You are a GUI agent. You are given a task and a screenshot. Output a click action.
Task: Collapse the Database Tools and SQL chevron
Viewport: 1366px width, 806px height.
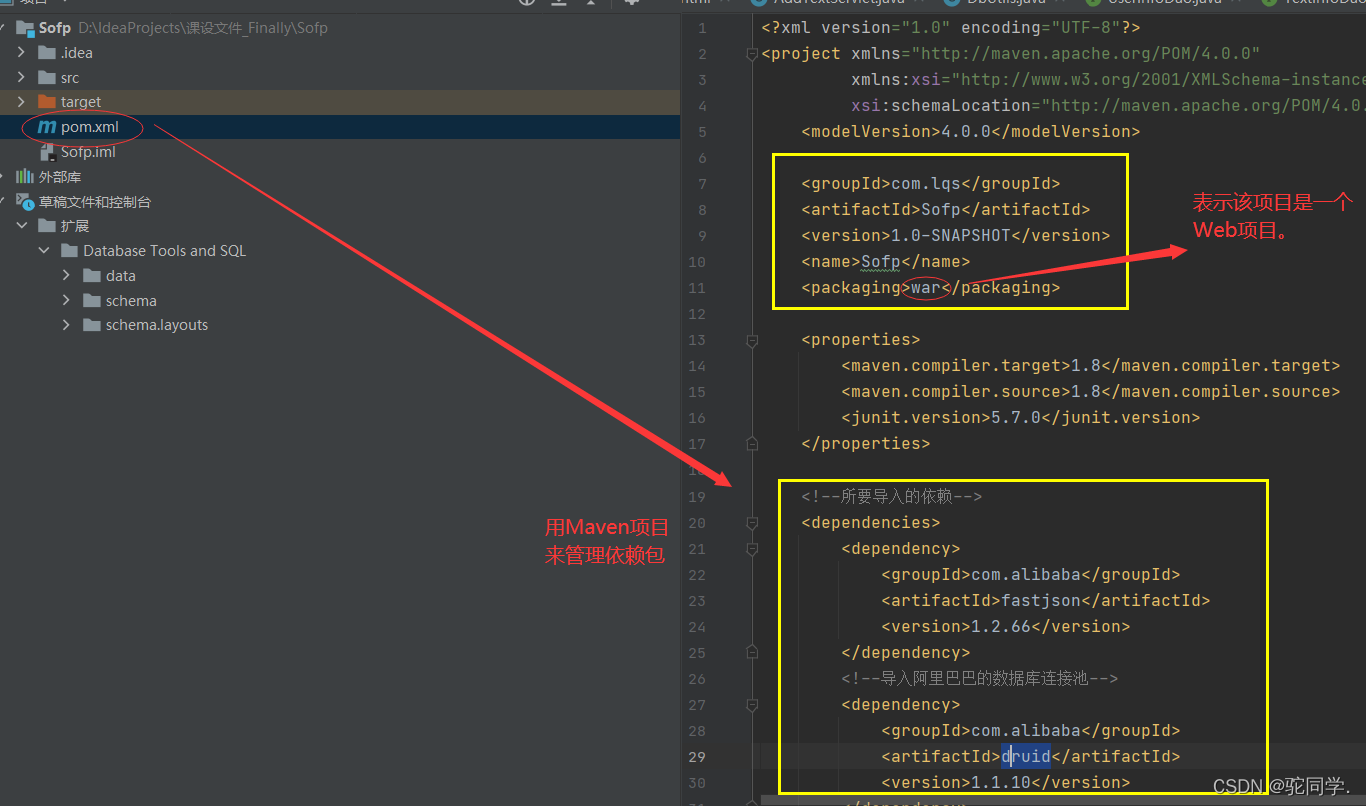click(x=44, y=251)
